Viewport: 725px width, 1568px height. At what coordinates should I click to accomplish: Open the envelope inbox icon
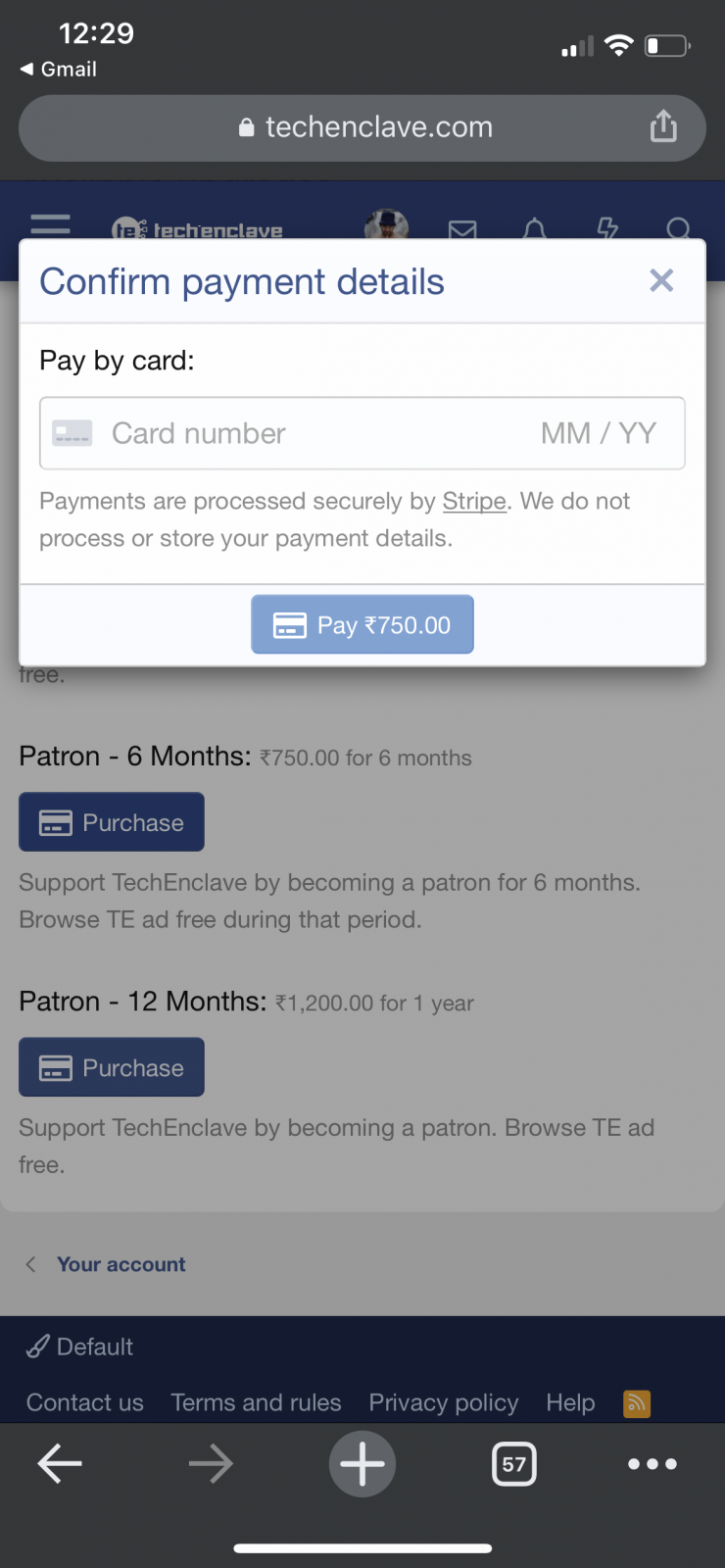(x=462, y=229)
